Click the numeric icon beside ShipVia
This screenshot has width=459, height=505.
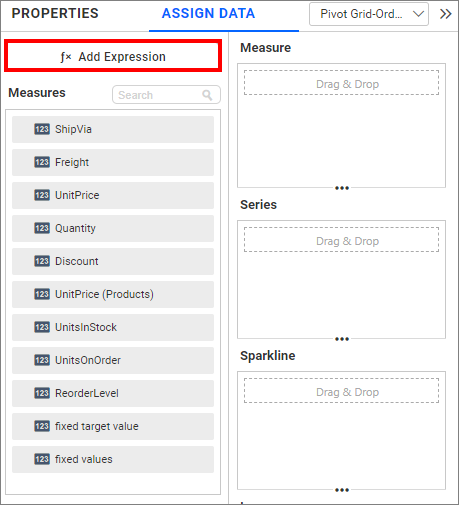tap(42, 129)
